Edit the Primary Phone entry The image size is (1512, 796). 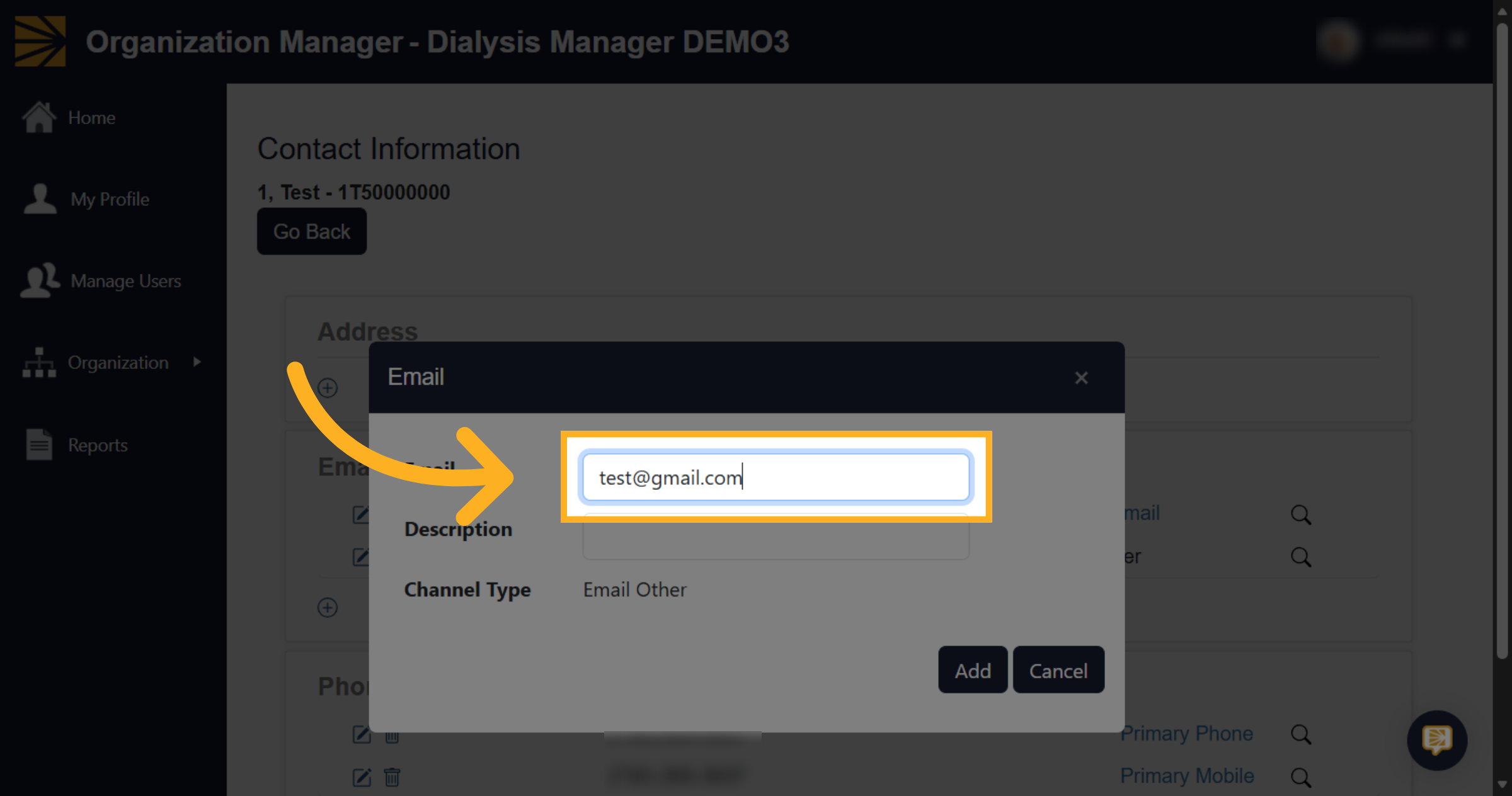tap(362, 735)
